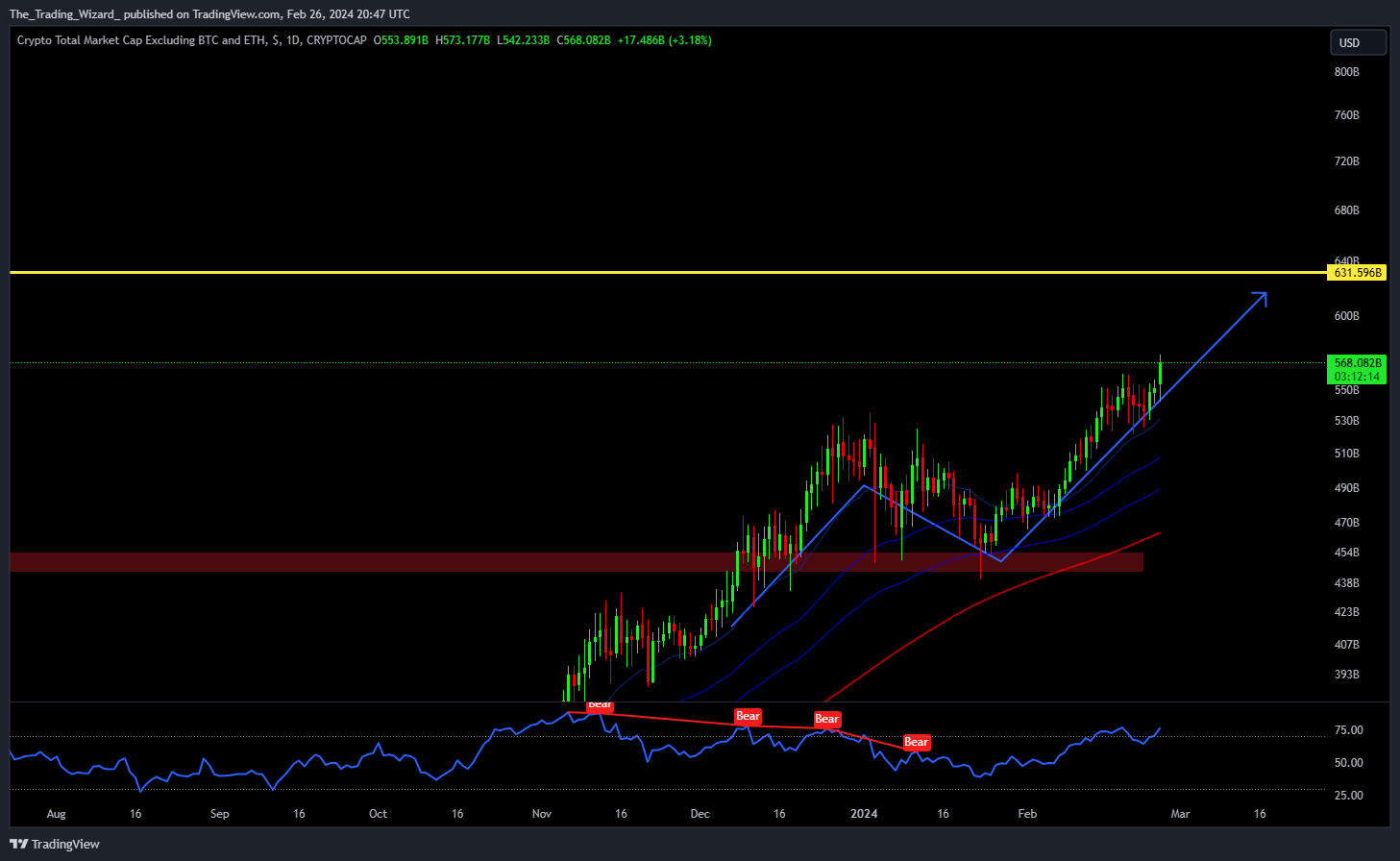Click the 490B price axis label
The image size is (1400, 861).
click(x=1347, y=488)
